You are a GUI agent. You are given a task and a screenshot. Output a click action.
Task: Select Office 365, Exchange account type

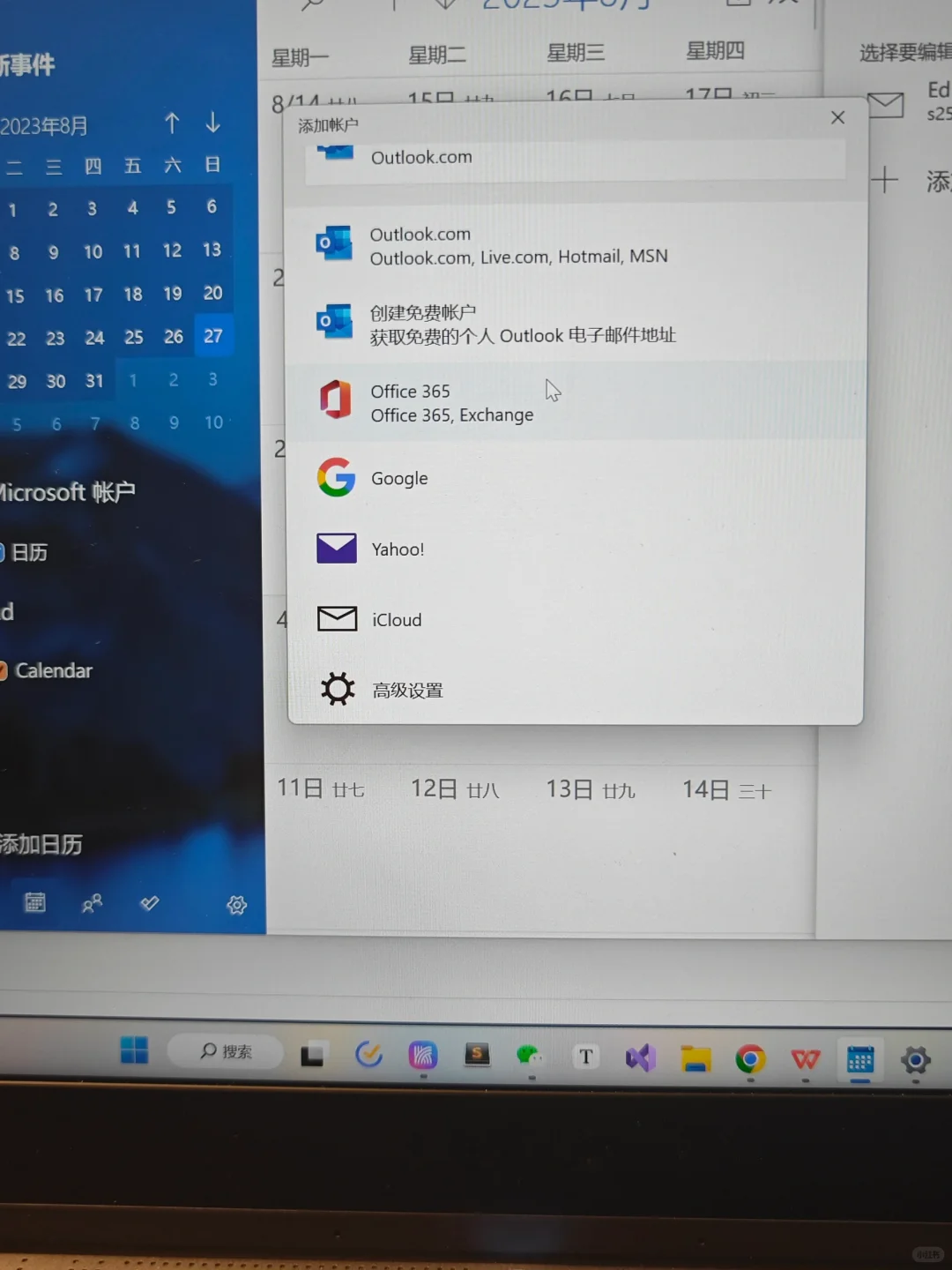452,403
